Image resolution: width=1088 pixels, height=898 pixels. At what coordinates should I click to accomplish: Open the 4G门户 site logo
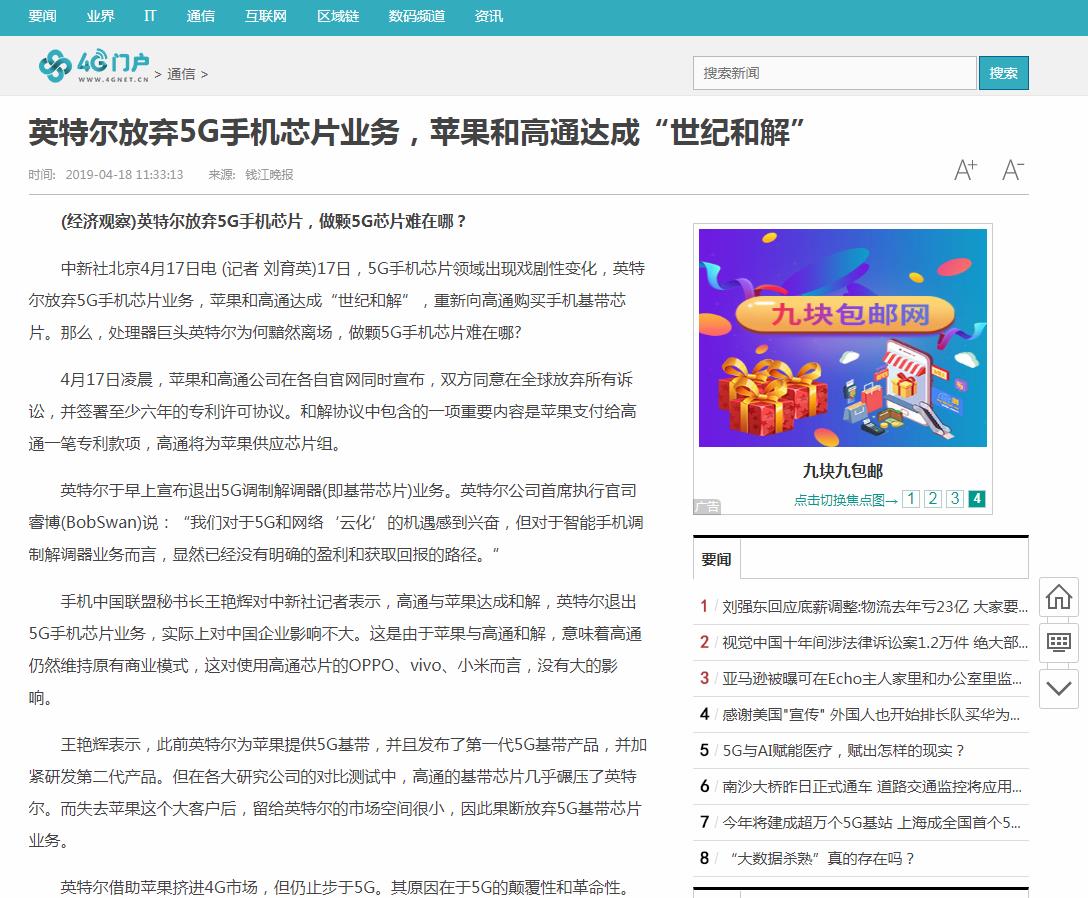(x=94, y=65)
